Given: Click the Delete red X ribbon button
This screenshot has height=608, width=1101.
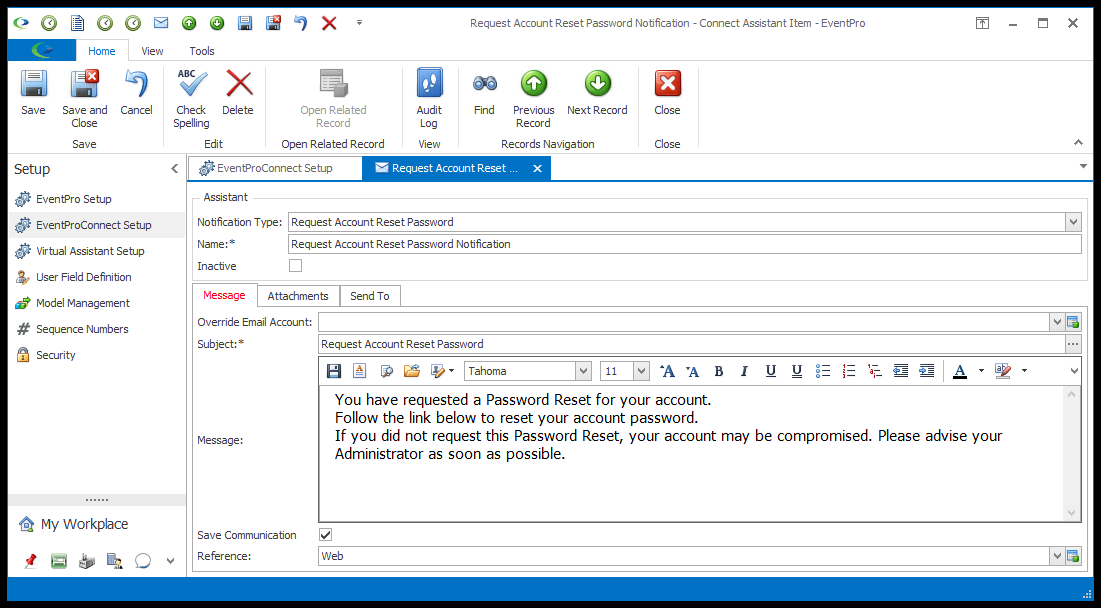Looking at the screenshot, I should point(238,93).
